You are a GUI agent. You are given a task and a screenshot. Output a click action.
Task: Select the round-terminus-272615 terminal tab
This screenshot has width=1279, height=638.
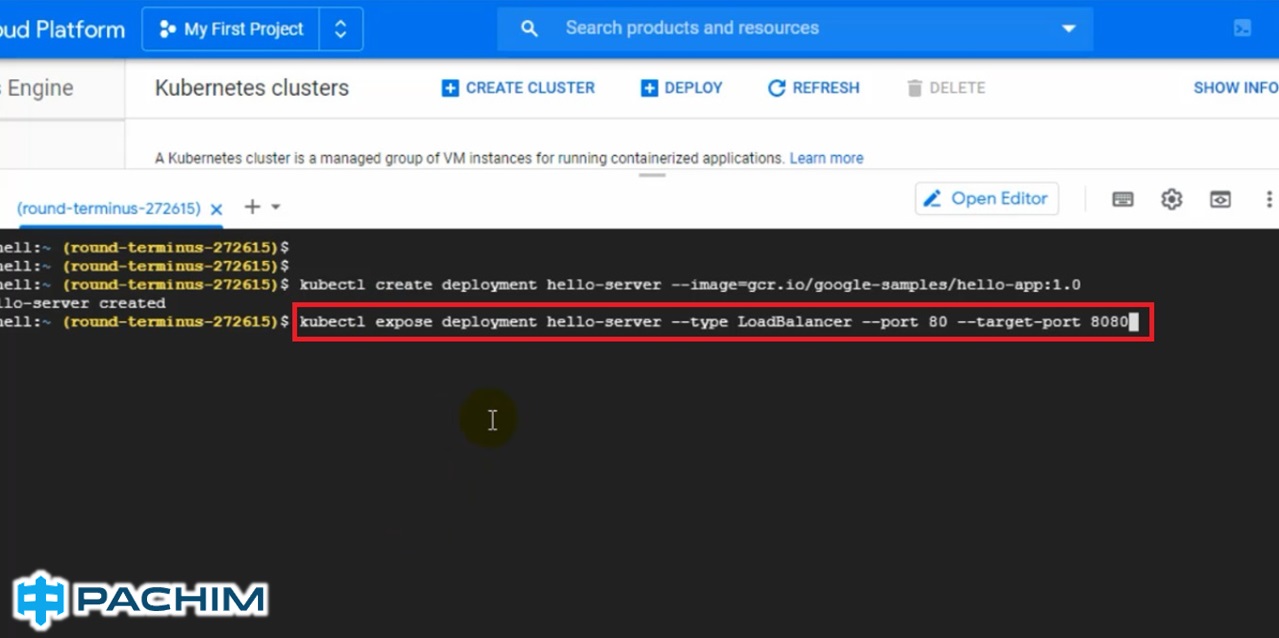pos(109,208)
